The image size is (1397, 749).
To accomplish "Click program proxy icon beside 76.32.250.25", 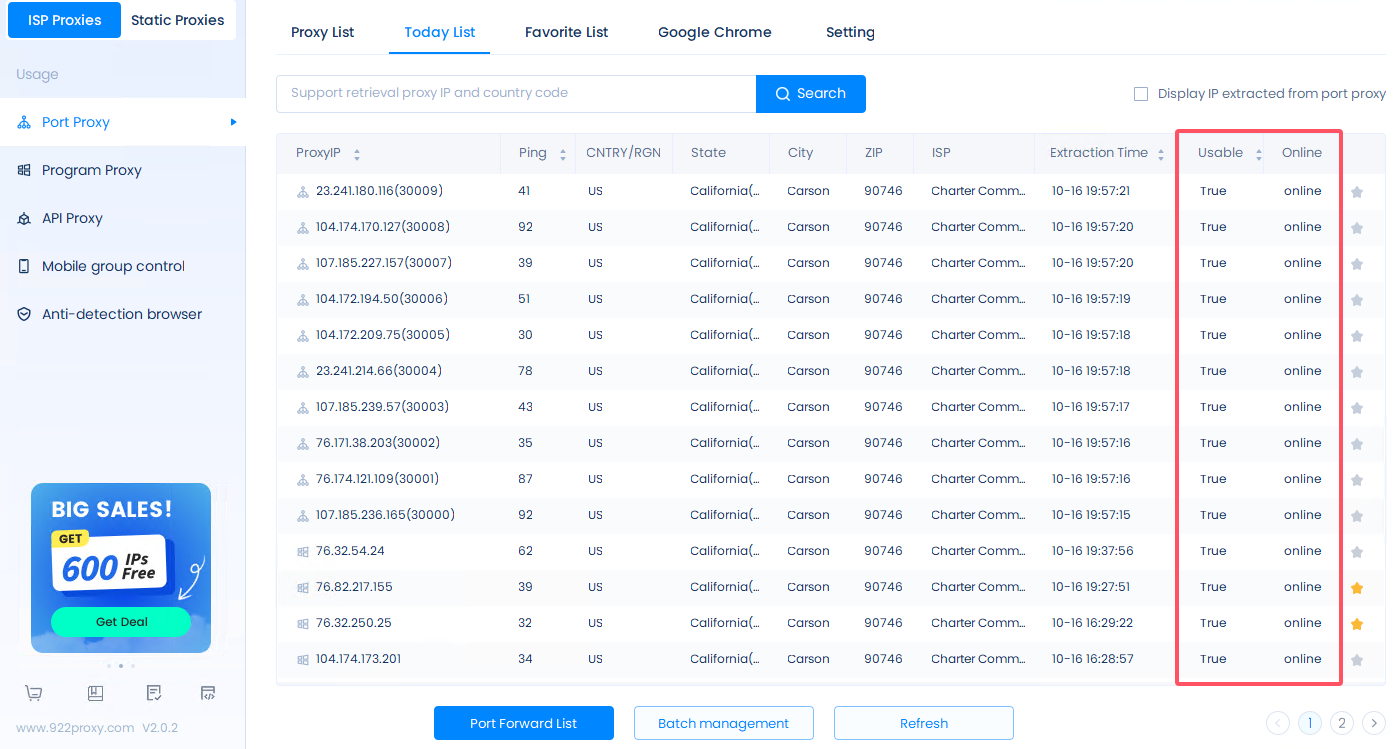I will click(303, 624).
